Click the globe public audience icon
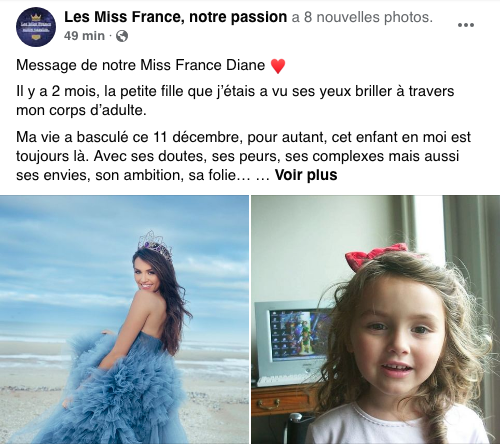 (122, 36)
